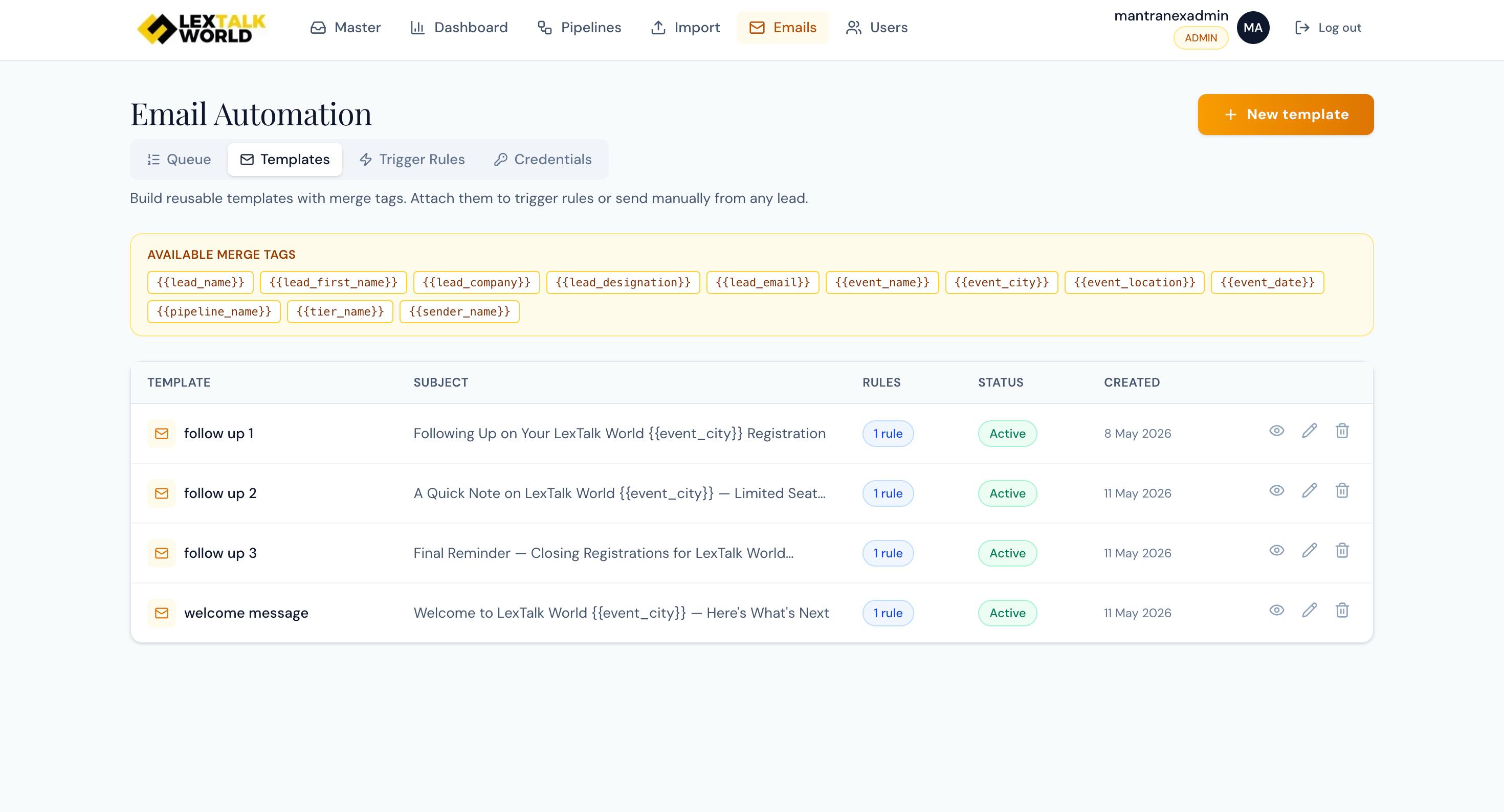Open the Users page
Viewport: 1504px width, 812px height.
[x=876, y=28]
